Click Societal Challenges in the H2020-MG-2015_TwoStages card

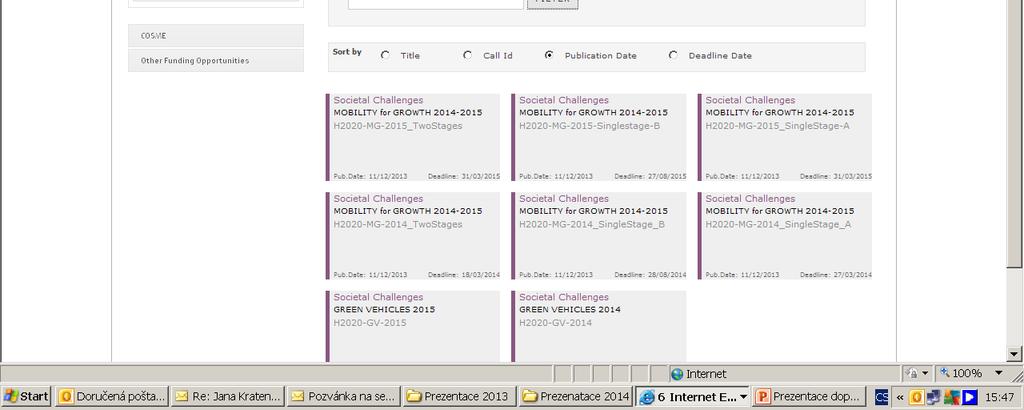tap(378, 100)
